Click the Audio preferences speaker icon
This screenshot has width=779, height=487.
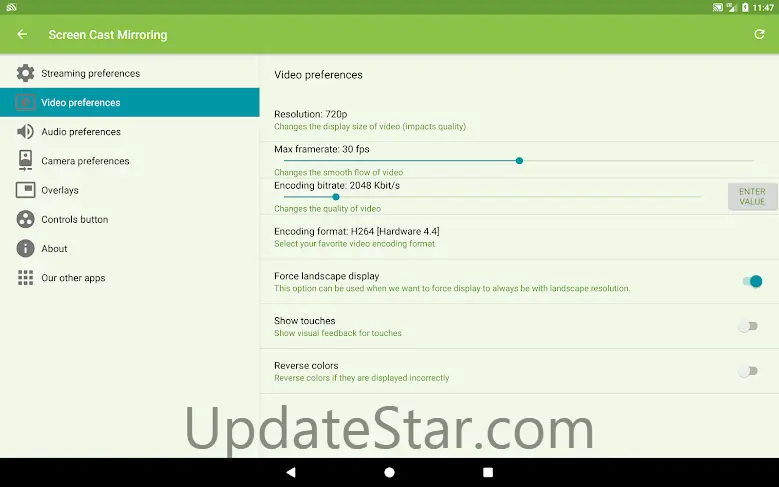[25, 132]
